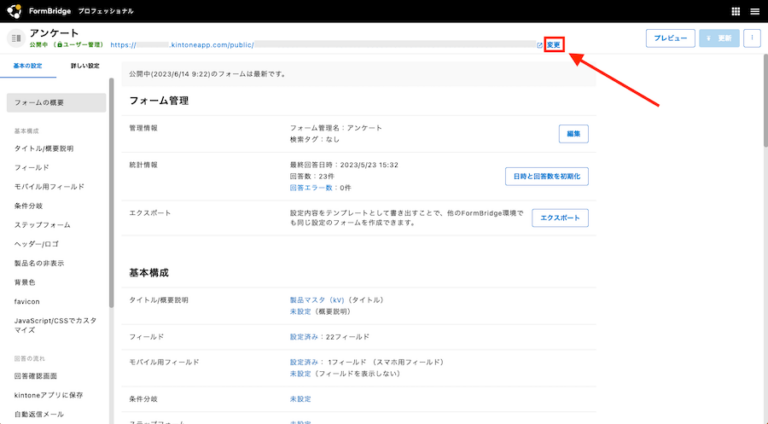Viewport: 768px width, 424px height.
Task: Open form URL via external link icon
Action: (x=540, y=45)
